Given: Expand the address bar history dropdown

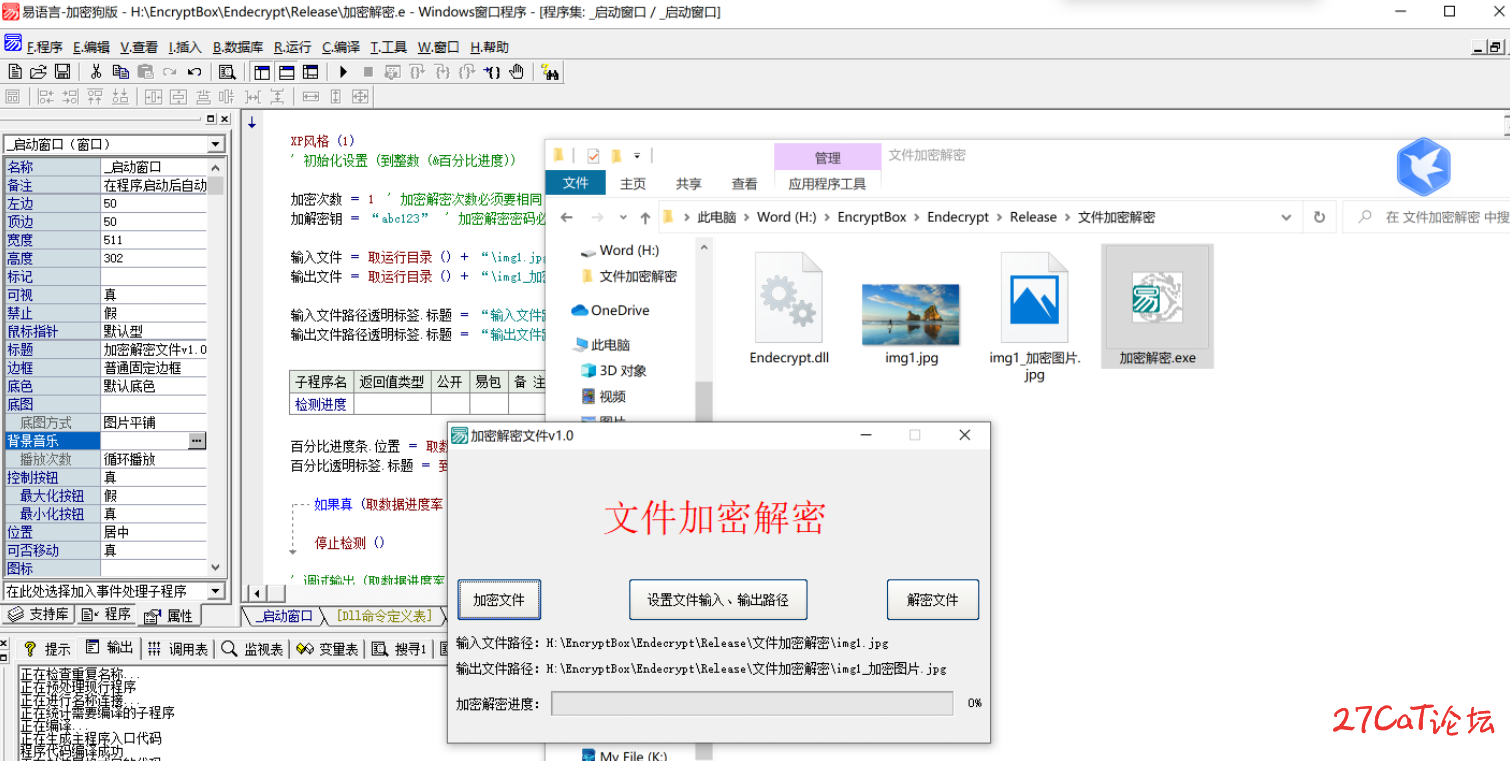Looking at the screenshot, I should click(x=1286, y=217).
